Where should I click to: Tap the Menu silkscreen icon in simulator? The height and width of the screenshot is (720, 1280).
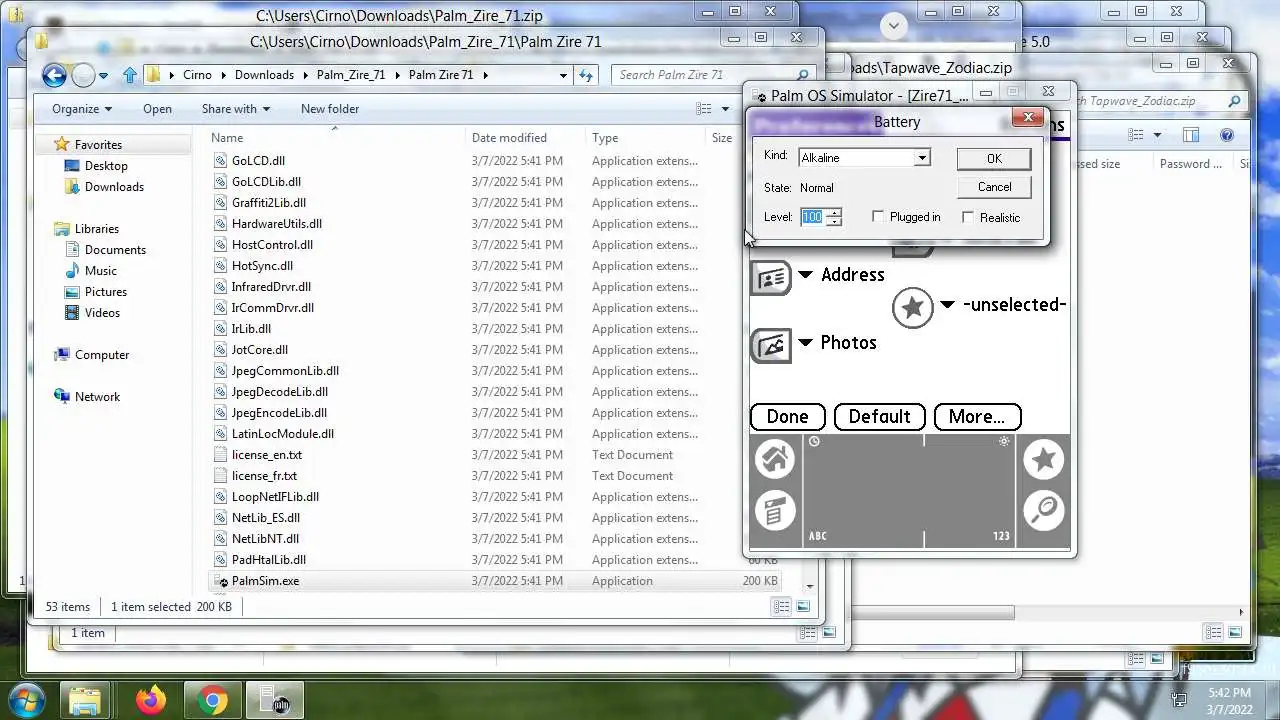click(x=775, y=511)
